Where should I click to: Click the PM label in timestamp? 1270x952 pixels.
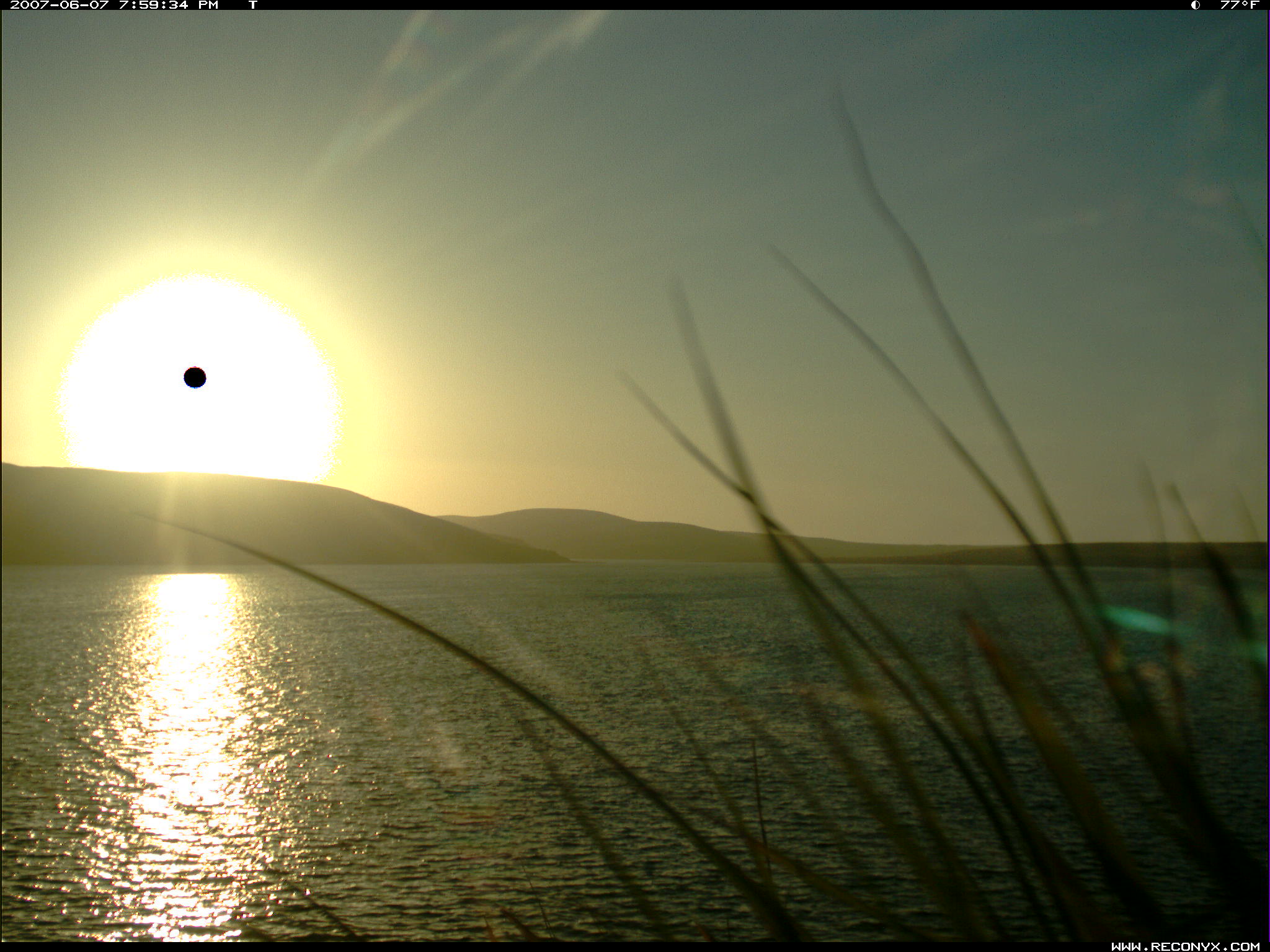(208, 5)
